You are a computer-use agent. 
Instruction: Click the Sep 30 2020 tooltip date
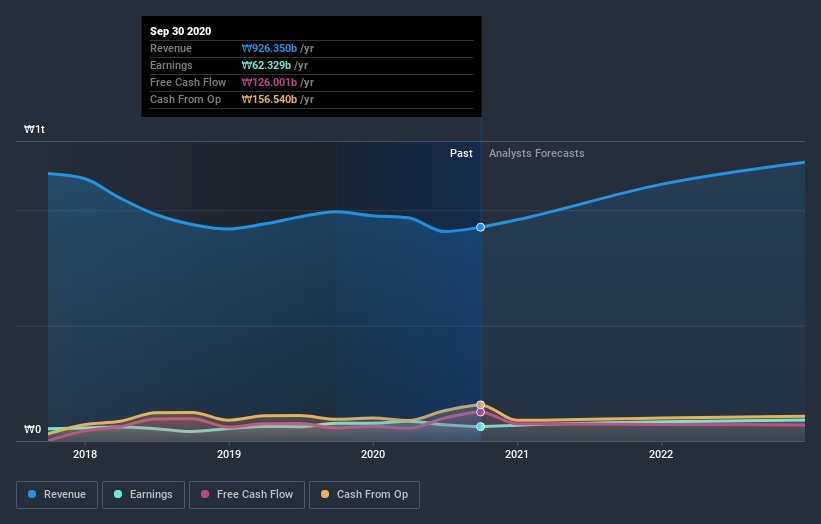coord(181,31)
